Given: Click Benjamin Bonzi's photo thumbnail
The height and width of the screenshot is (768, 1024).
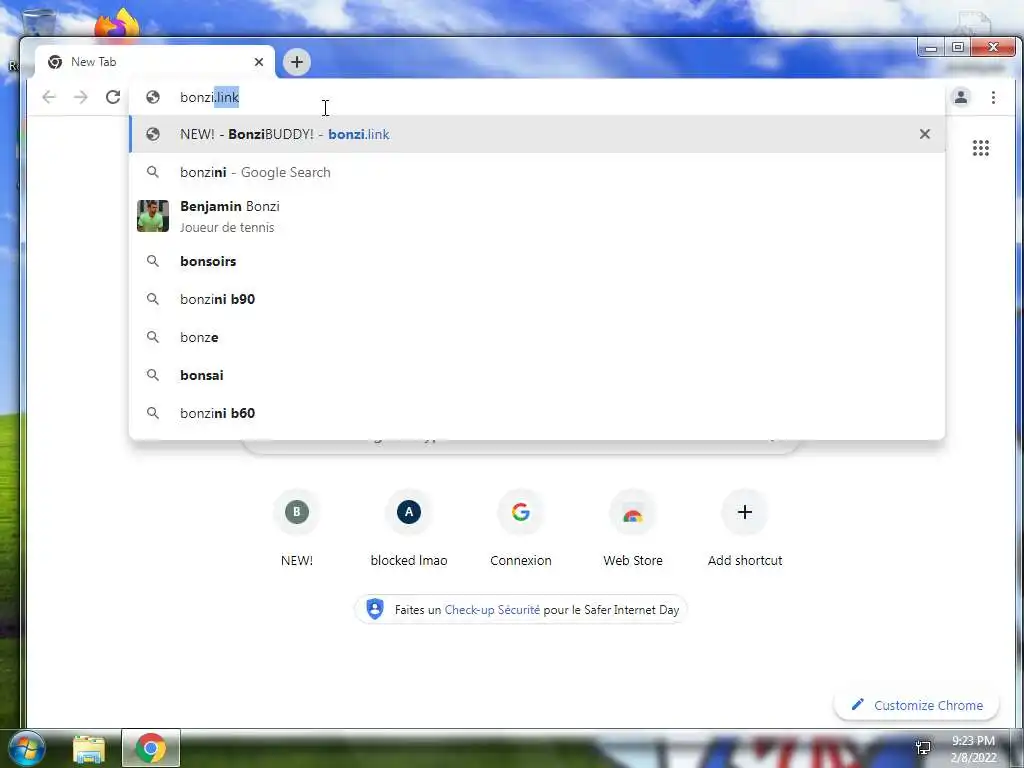Looking at the screenshot, I should click(x=153, y=216).
